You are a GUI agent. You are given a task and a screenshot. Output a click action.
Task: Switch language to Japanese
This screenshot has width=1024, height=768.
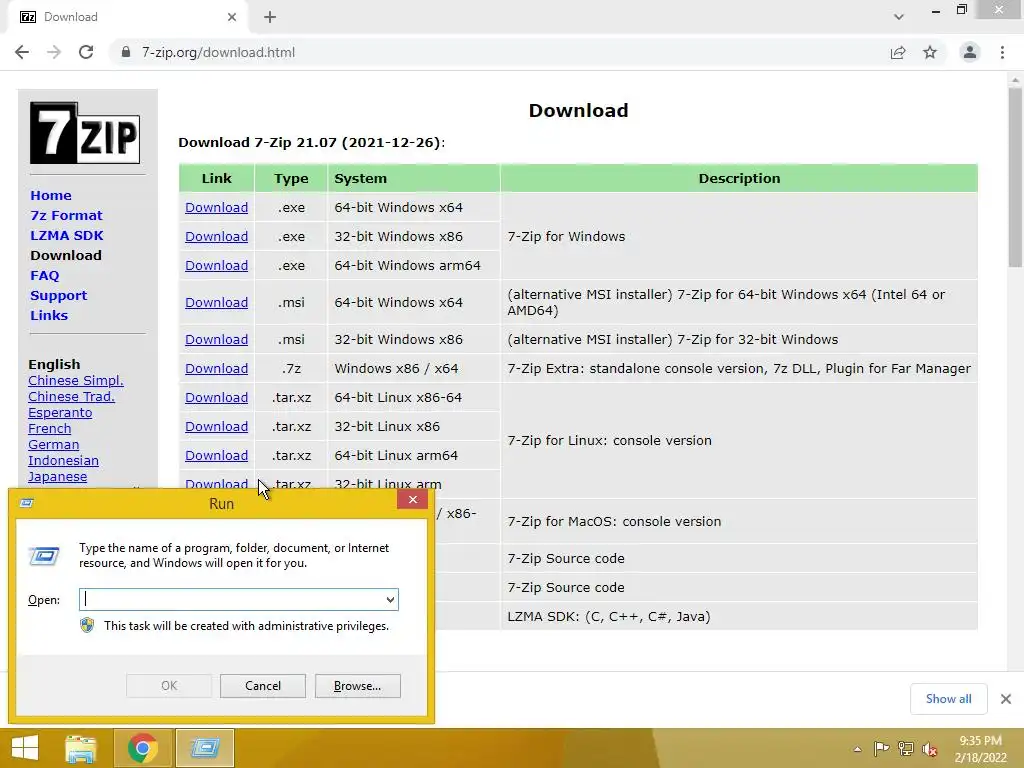(x=57, y=477)
